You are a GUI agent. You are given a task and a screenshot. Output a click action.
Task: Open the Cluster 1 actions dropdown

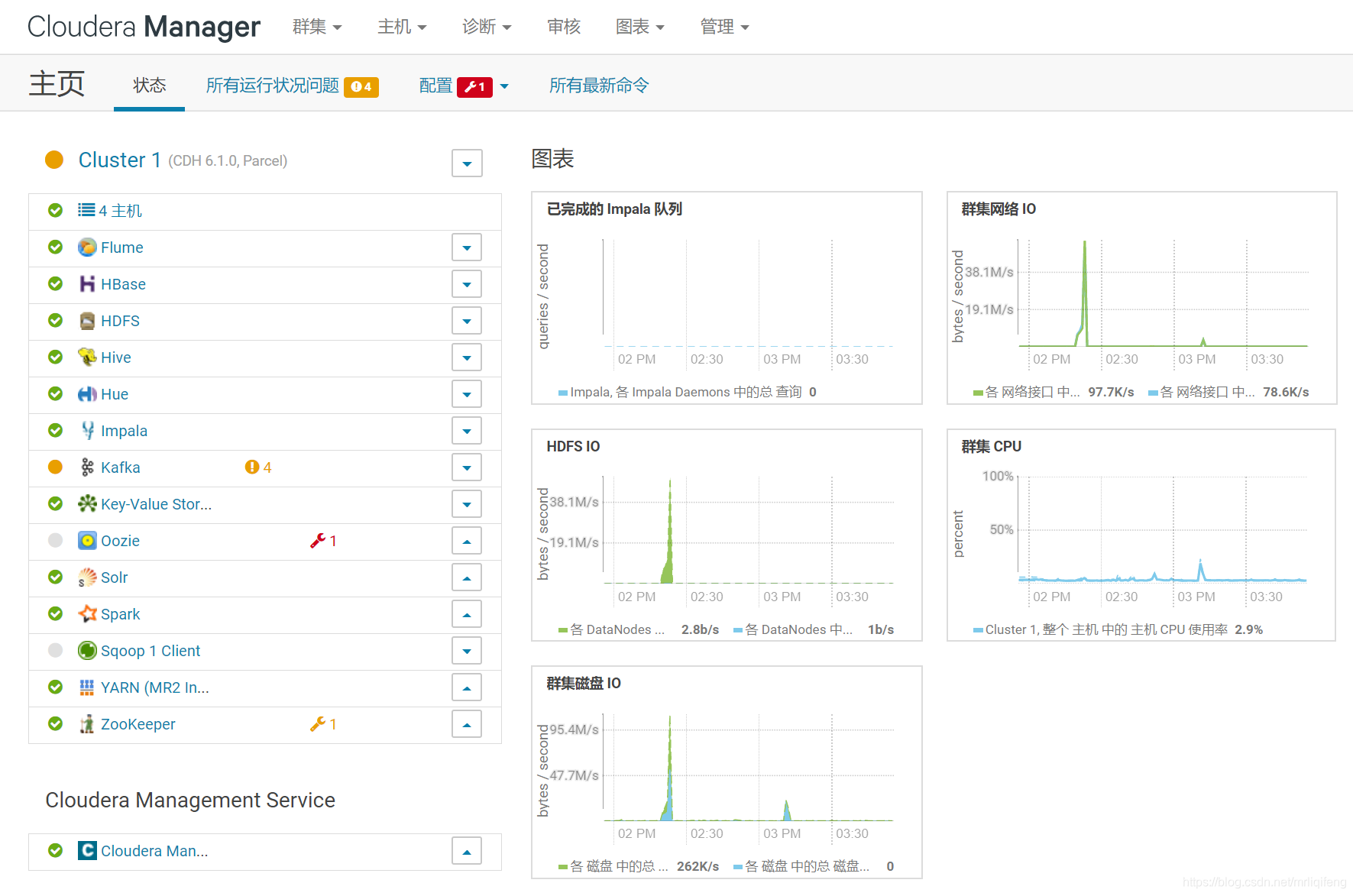(x=467, y=163)
